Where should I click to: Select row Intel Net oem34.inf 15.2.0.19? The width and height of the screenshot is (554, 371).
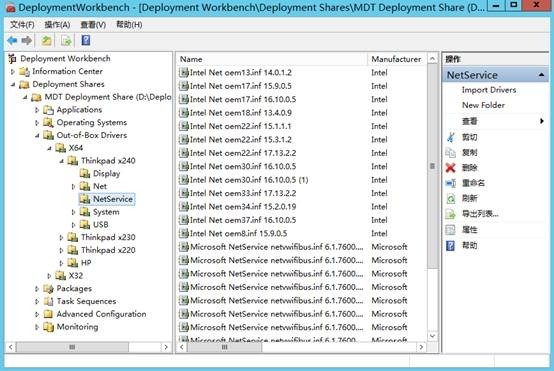point(243,207)
